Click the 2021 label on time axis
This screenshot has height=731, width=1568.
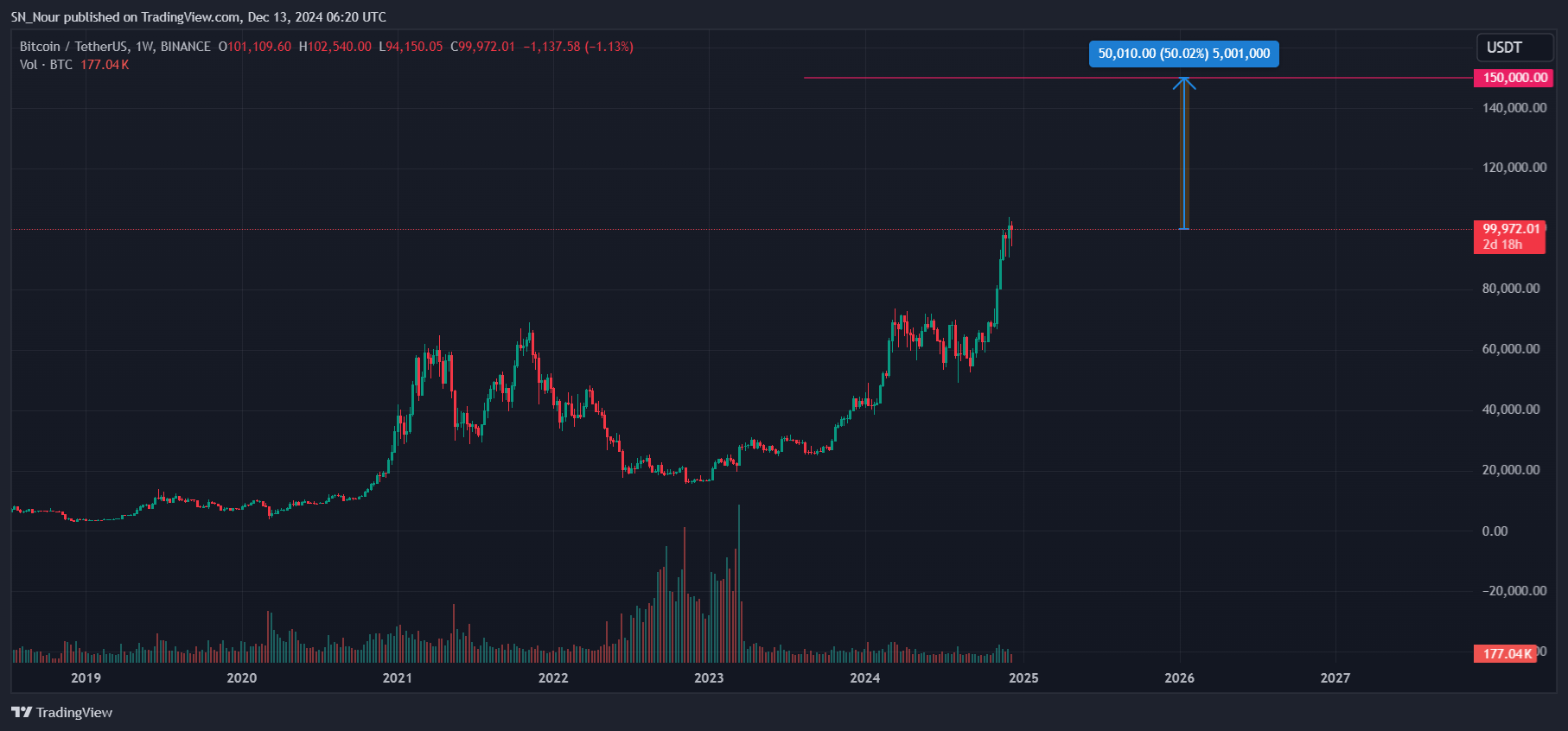point(398,677)
